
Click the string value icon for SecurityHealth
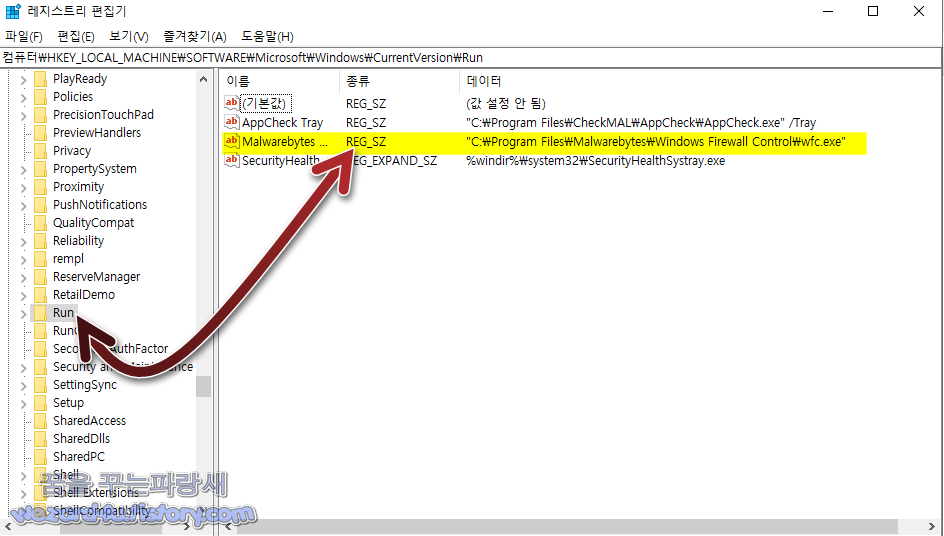[x=231, y=161]
